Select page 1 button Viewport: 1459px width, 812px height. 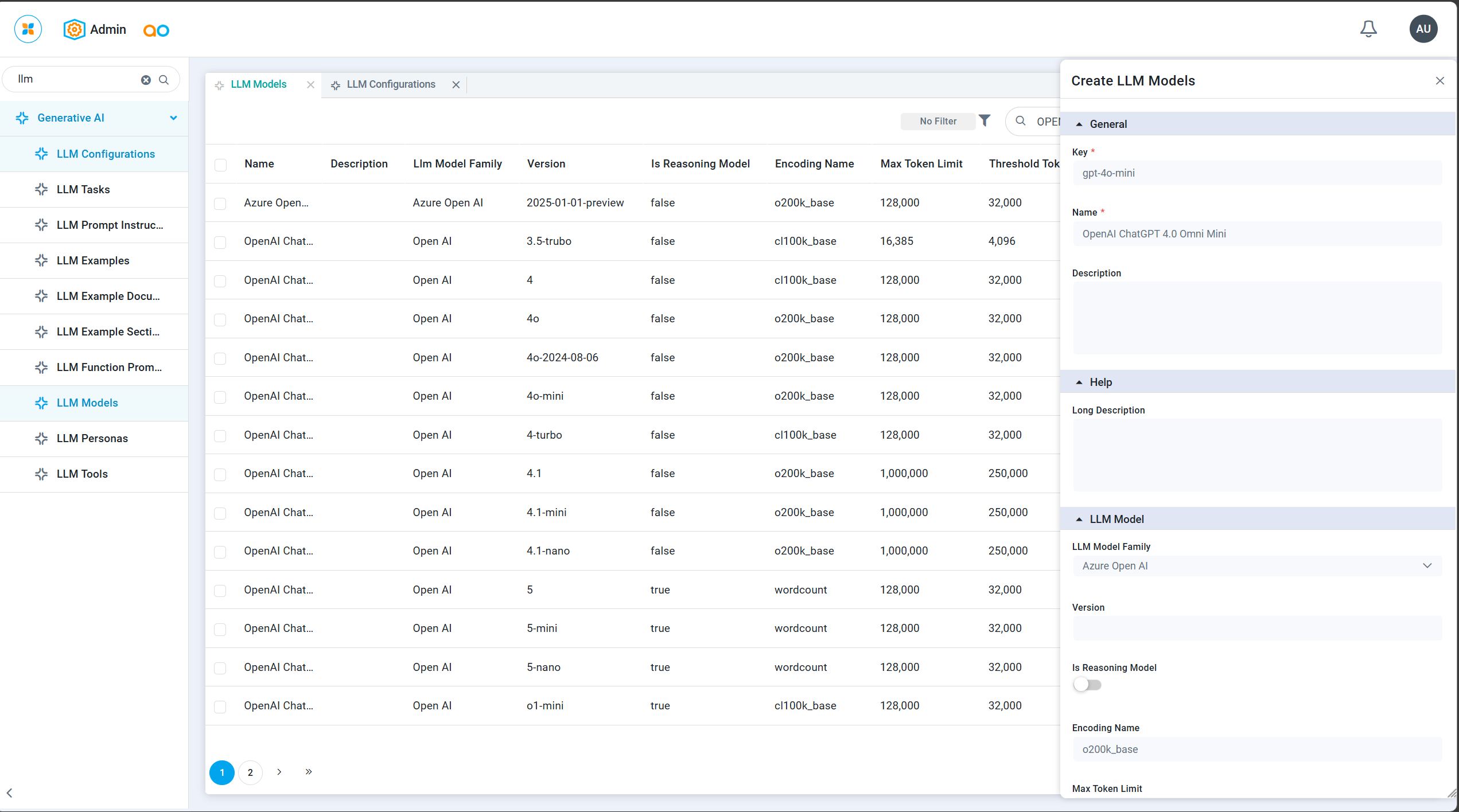[222, 772]
